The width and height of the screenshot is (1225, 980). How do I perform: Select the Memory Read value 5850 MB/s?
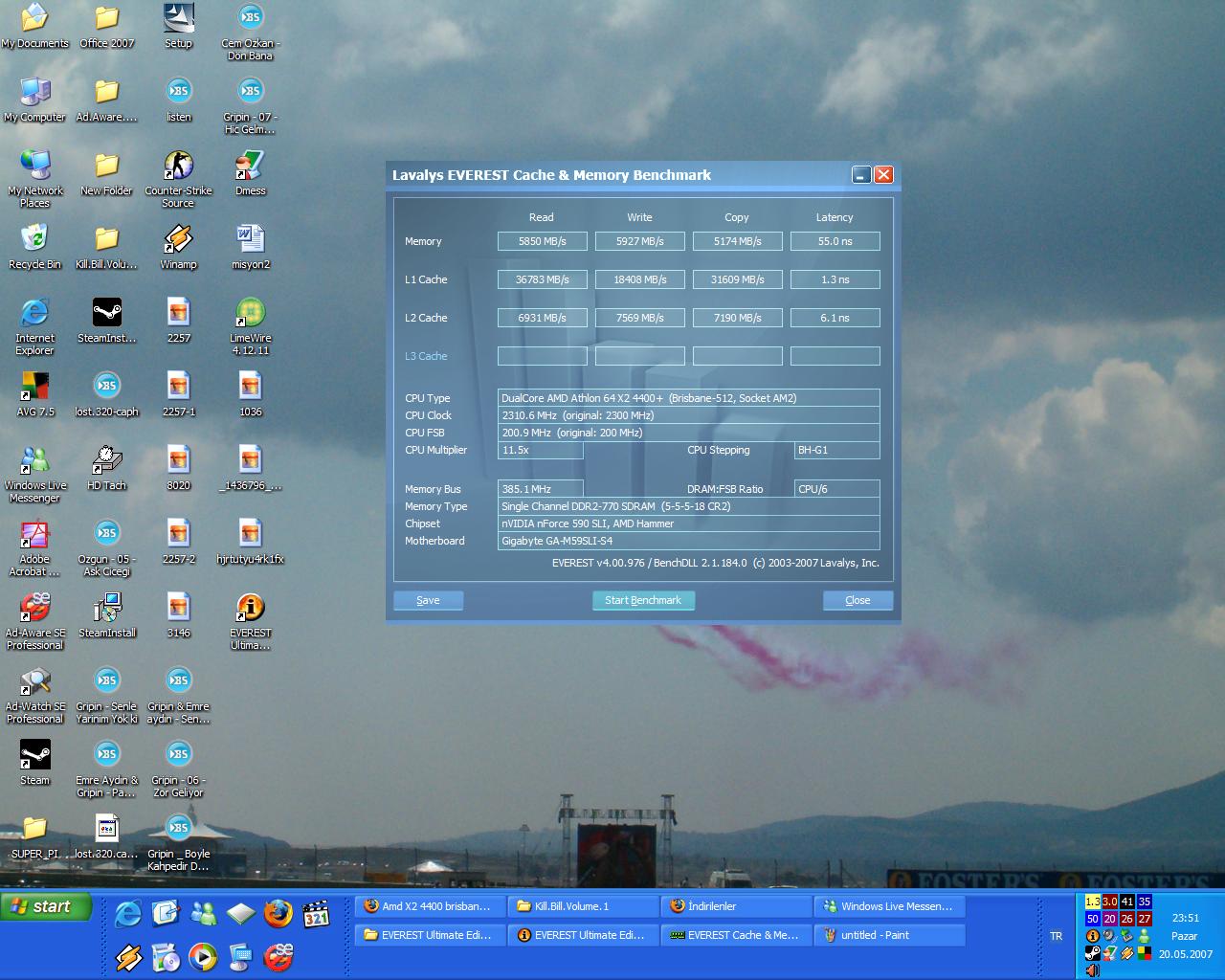542,241
